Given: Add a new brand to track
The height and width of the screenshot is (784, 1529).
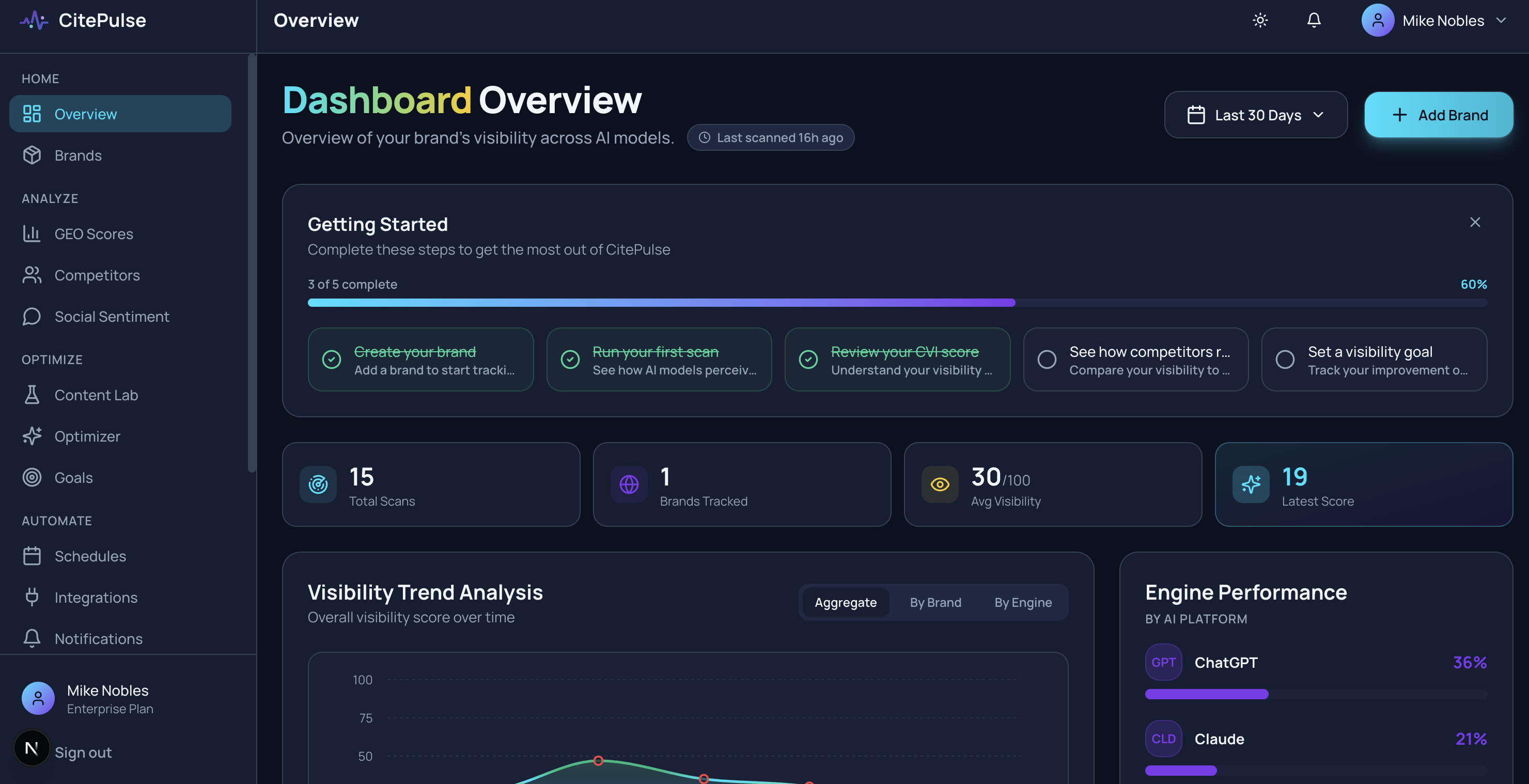Looking at the screenshot, I should pos(1439,115).
